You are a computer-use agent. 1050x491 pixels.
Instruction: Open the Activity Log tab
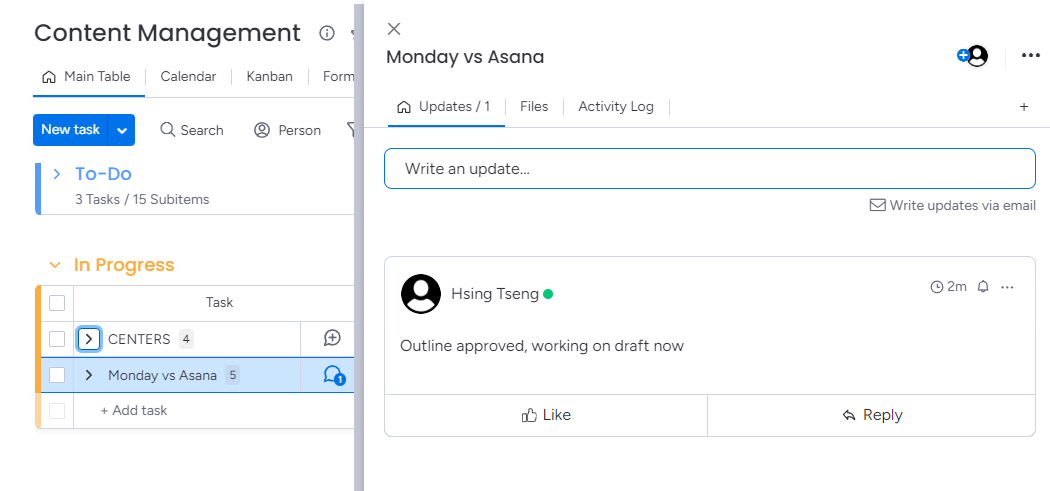(616, 107)
